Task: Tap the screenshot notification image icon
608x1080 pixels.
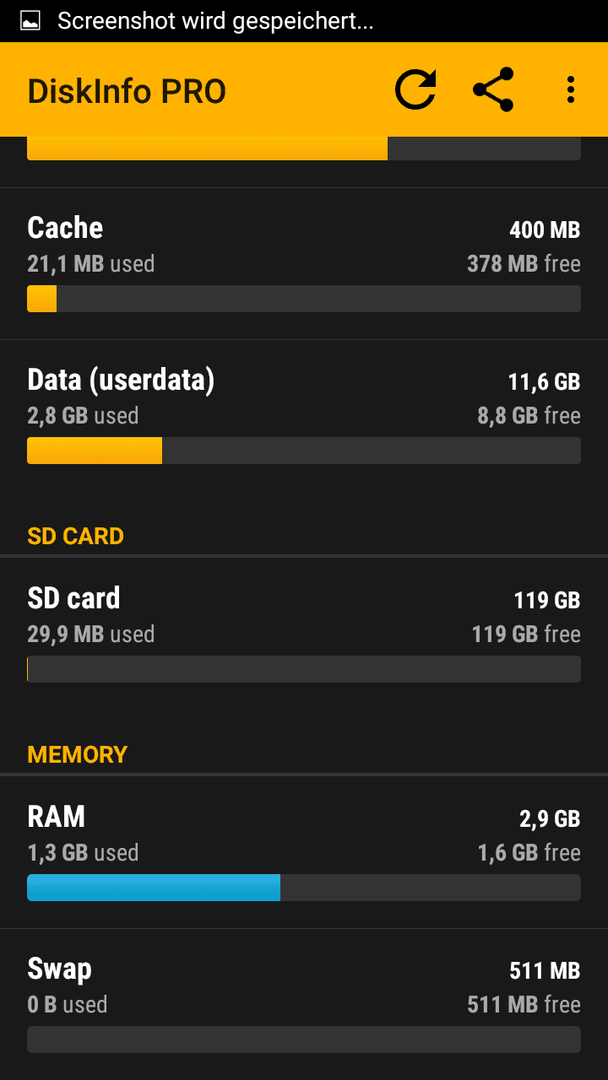Action: pos(30,21)
